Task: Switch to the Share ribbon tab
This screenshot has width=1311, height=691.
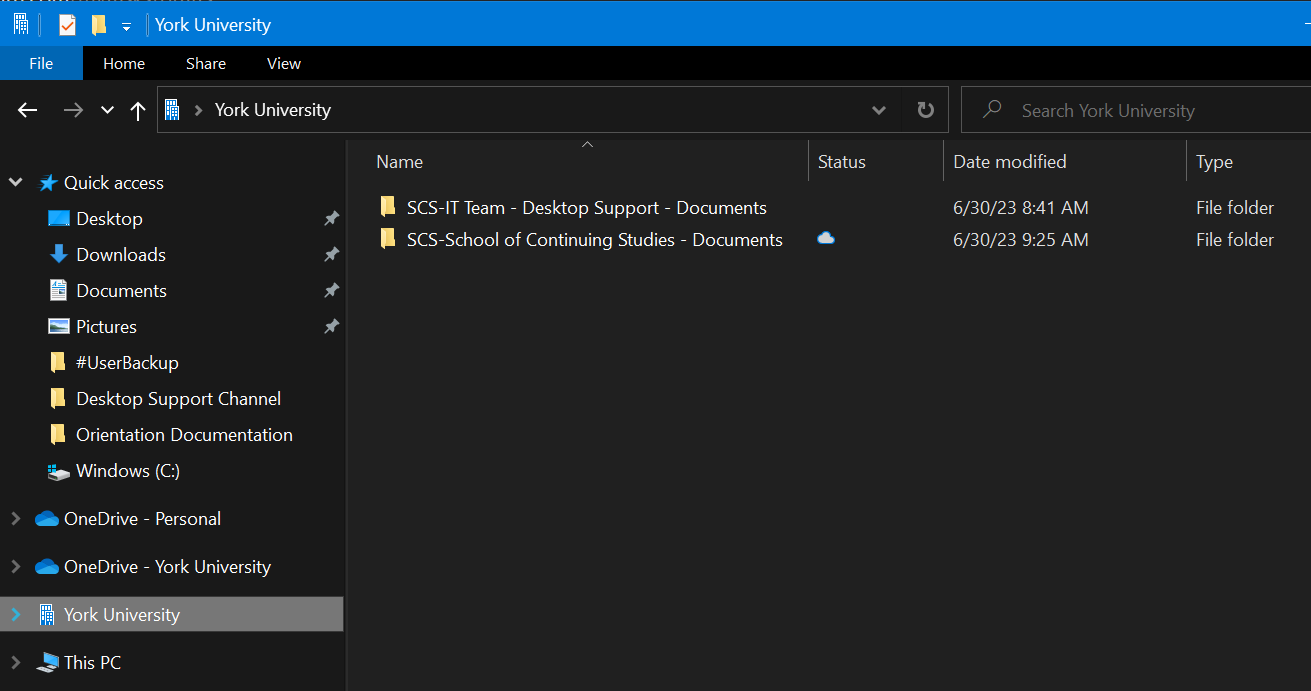Action: point(206,63)
